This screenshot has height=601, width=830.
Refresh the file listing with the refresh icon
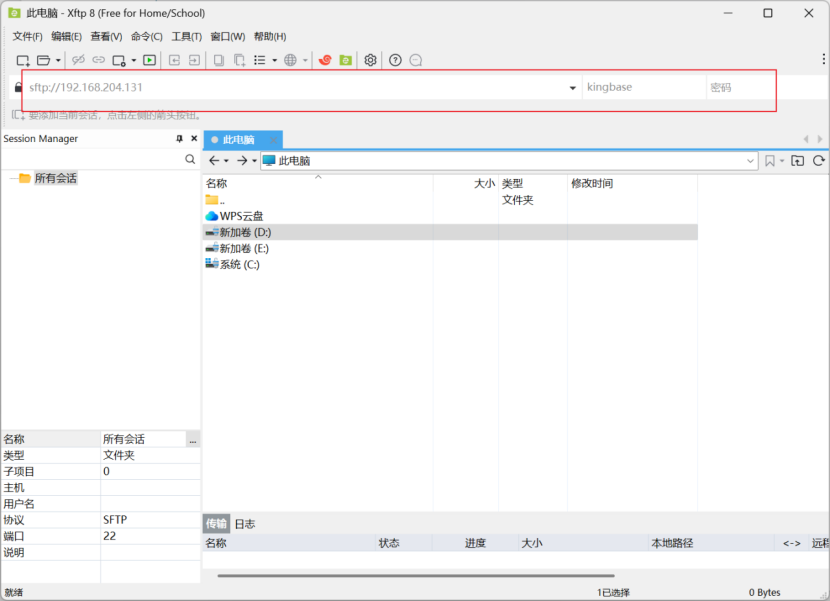click(x=818, y=160)
